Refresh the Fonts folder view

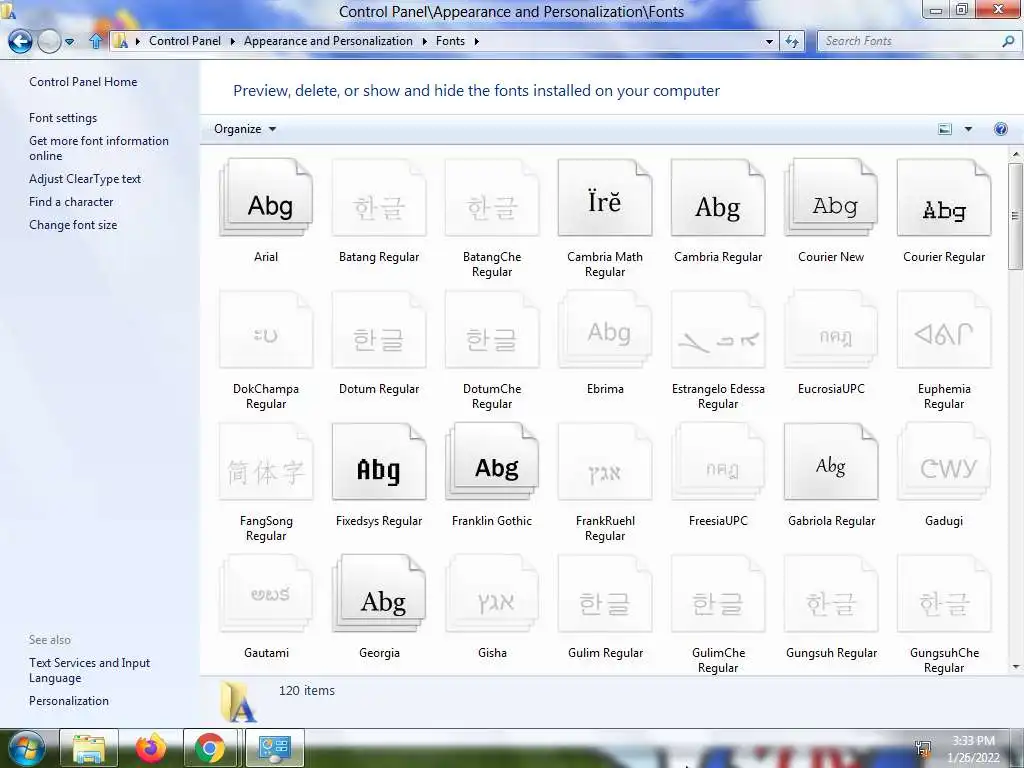point(792,41)
